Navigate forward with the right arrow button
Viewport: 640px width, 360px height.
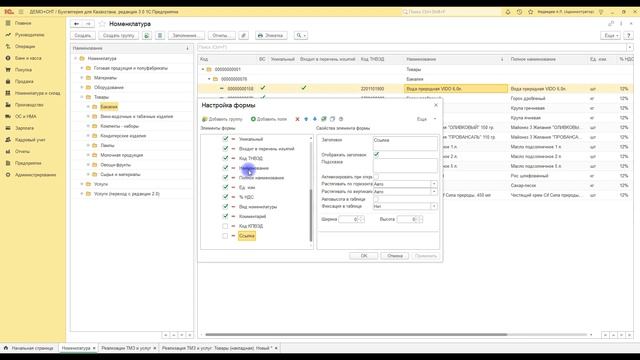click(x=88, y=24)
